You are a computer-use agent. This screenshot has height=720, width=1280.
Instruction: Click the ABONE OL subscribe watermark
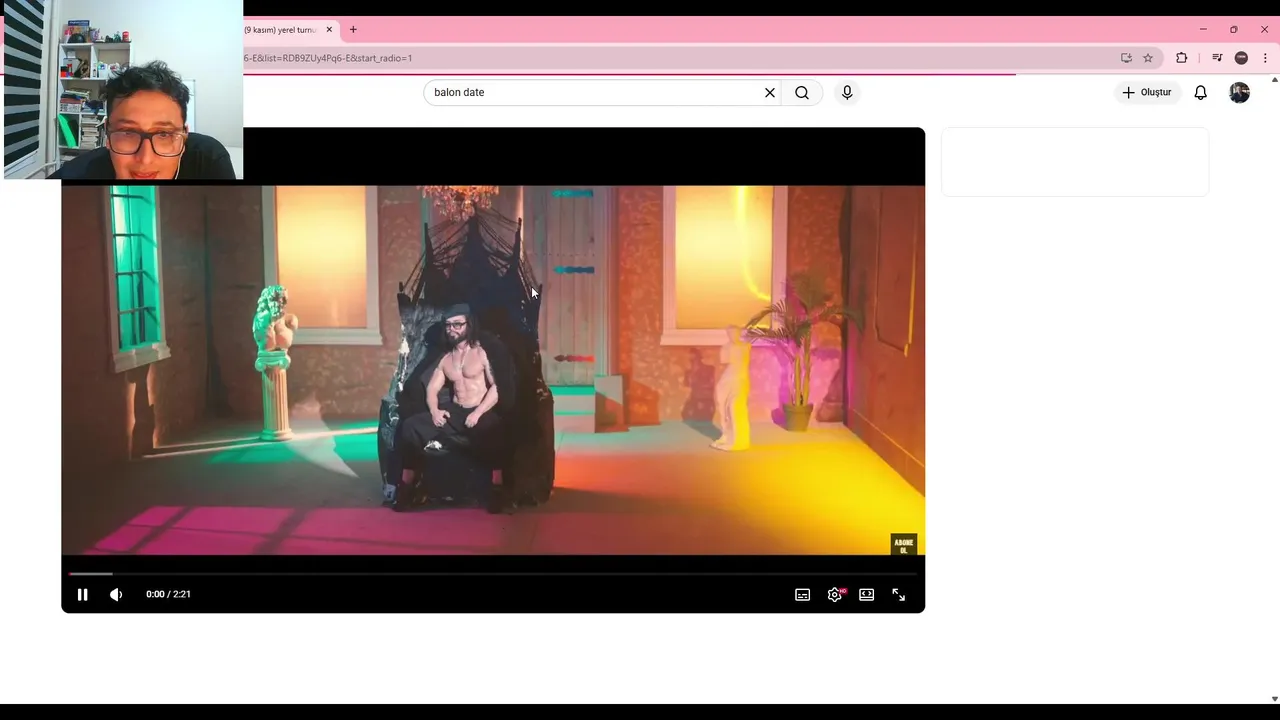pyautogui.click(x=903, y=545)
